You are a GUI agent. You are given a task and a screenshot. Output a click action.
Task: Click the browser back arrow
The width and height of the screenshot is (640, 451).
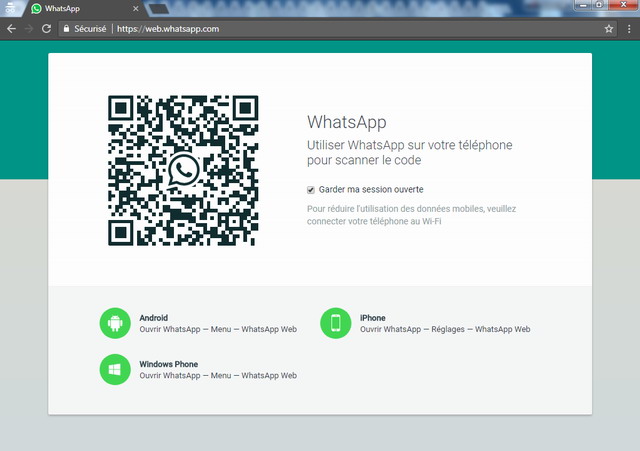point(11,29)
